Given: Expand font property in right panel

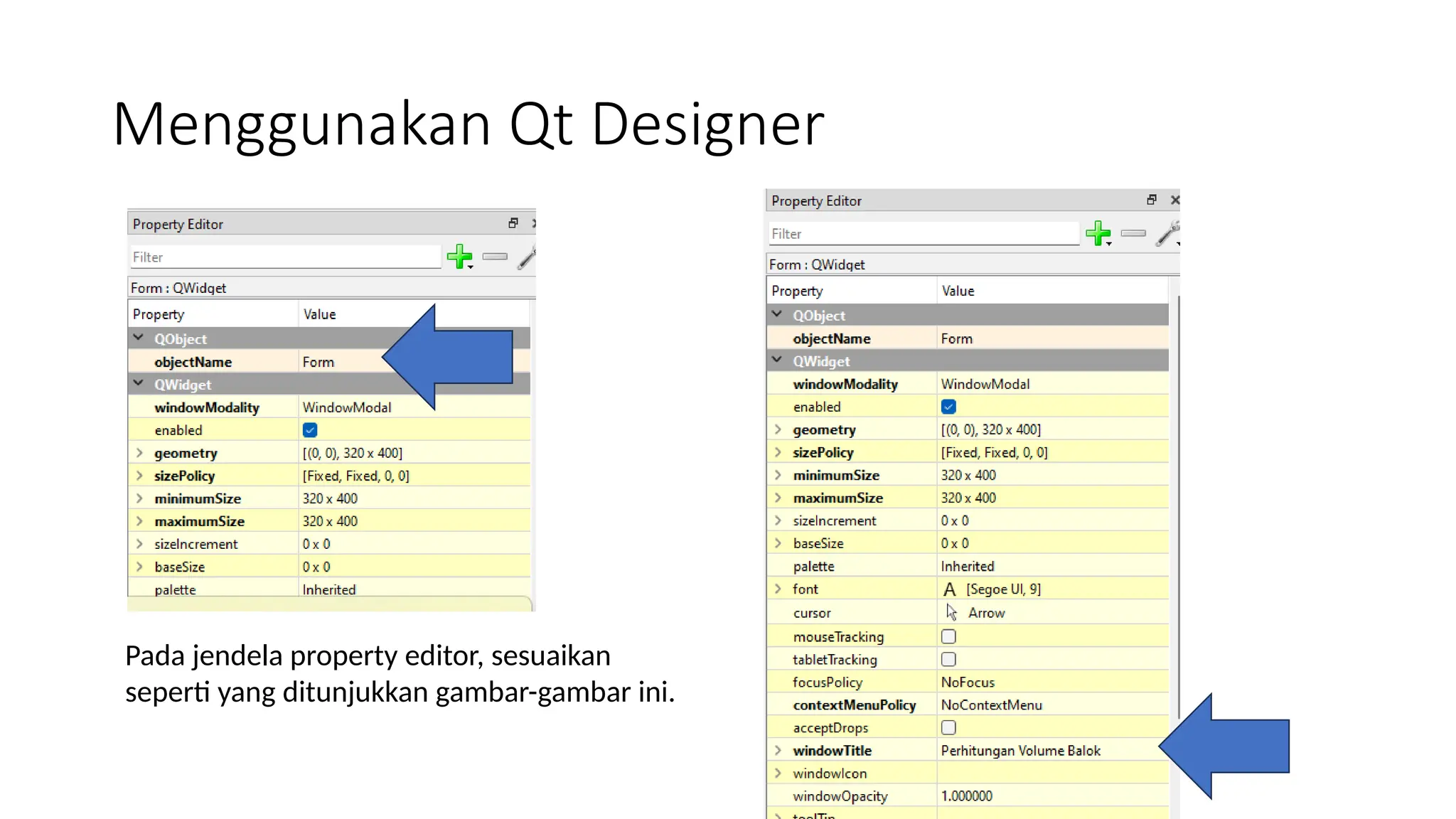Looking at the screenshot, I should pyautogui.click(x=778, y=589).
